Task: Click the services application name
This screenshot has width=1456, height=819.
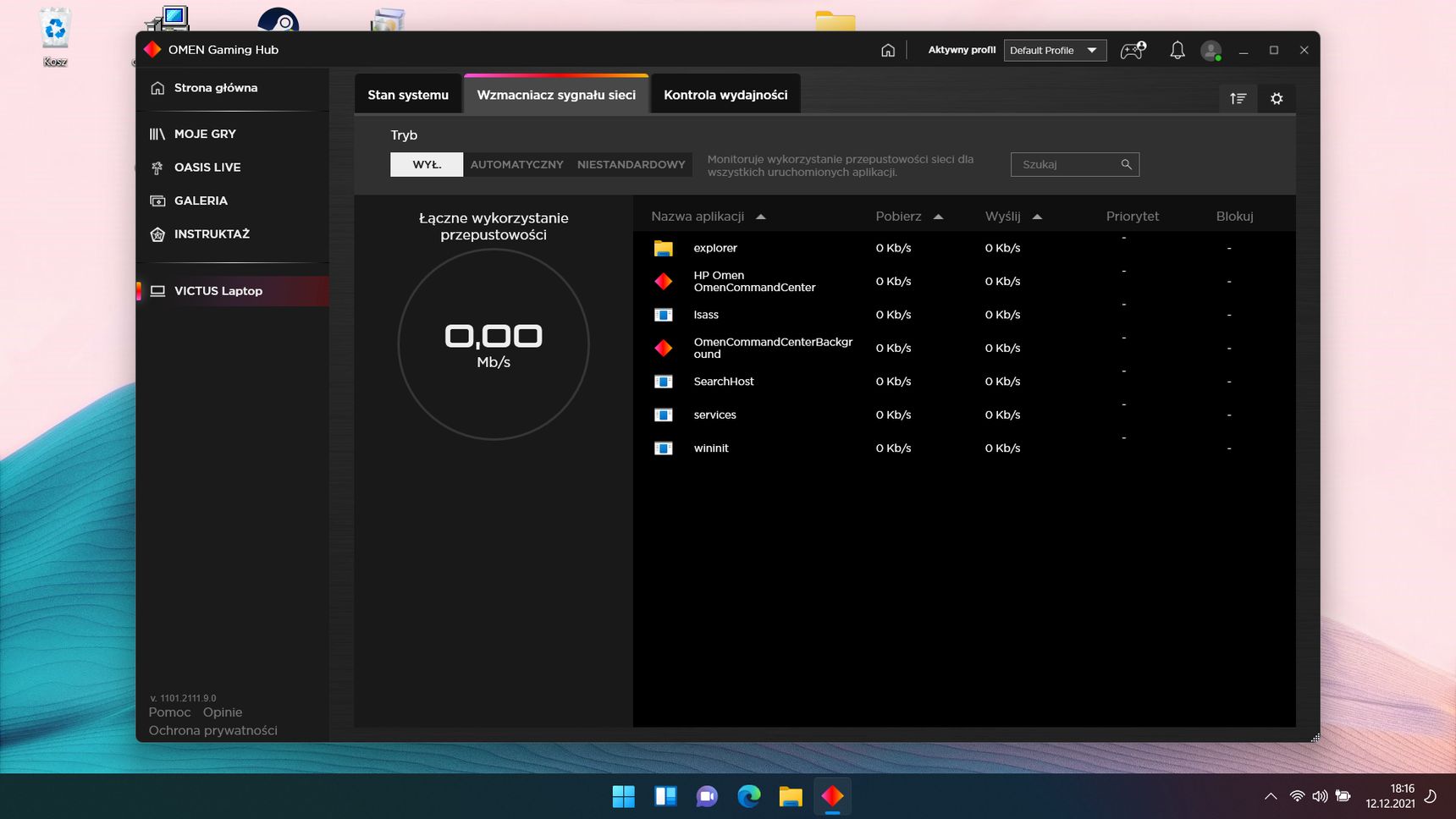Action: [715, 415]
